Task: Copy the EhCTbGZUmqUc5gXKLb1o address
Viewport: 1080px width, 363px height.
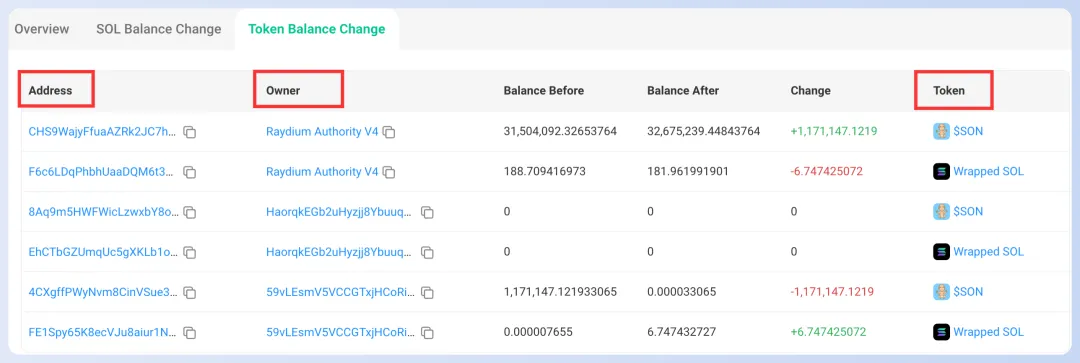Action: pos(189,253)
